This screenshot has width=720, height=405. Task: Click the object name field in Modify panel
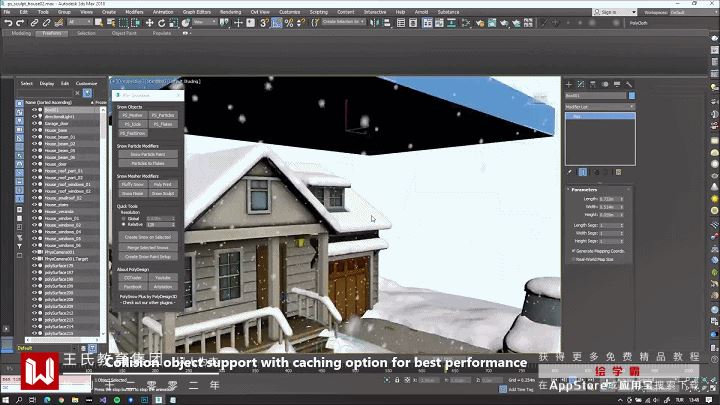coord(596,96)
